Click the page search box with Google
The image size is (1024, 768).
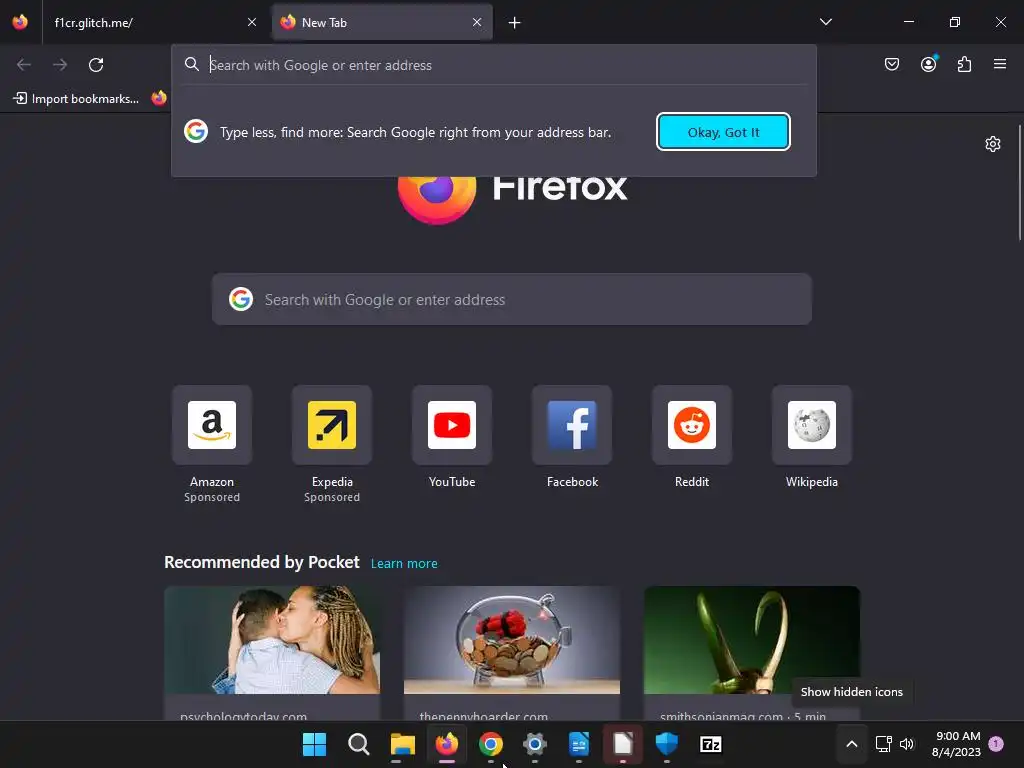click(x=512, y=299)
